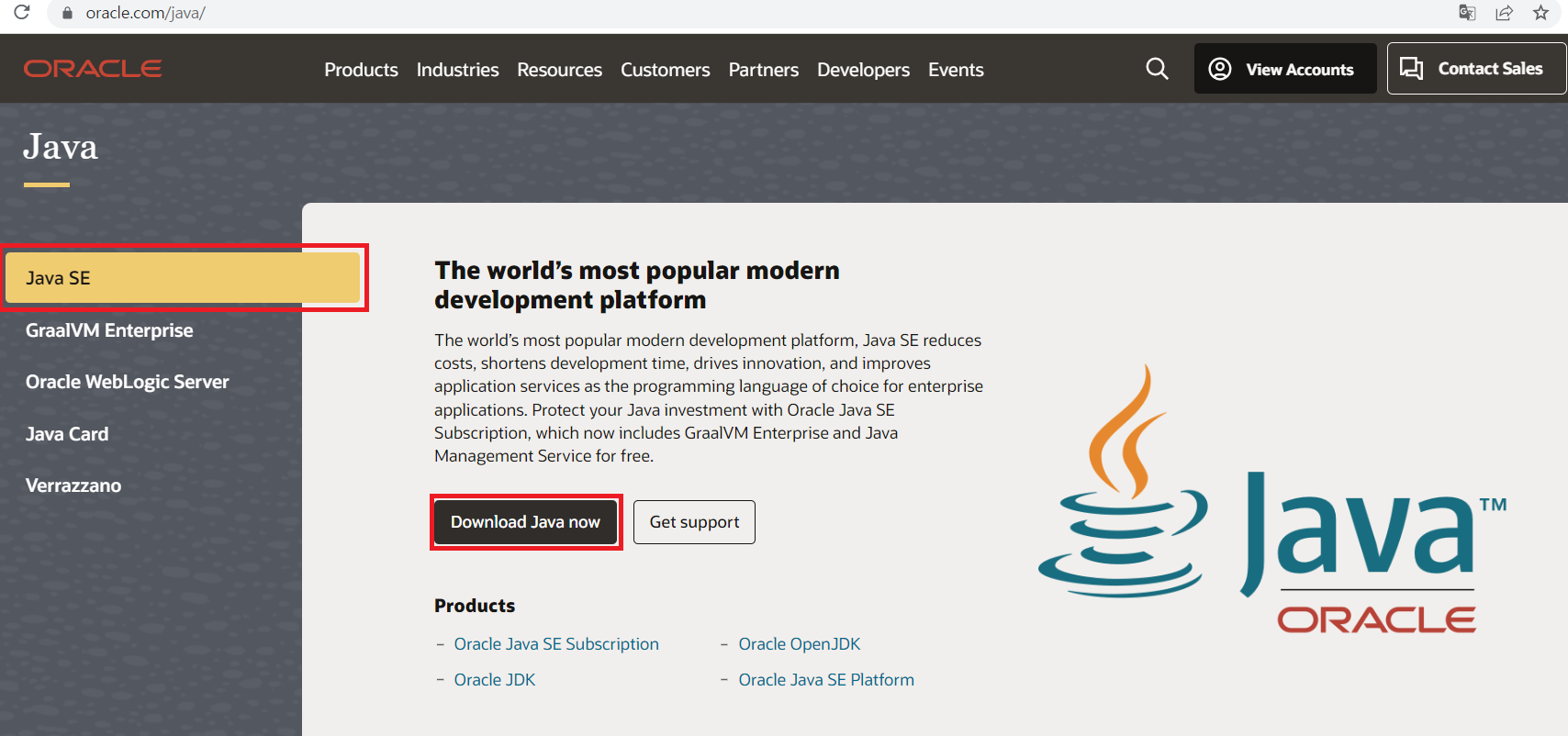Click the View Accounts button
Screen dimensions: 1568x736
pyautogui.click(x=1285, y=69)
